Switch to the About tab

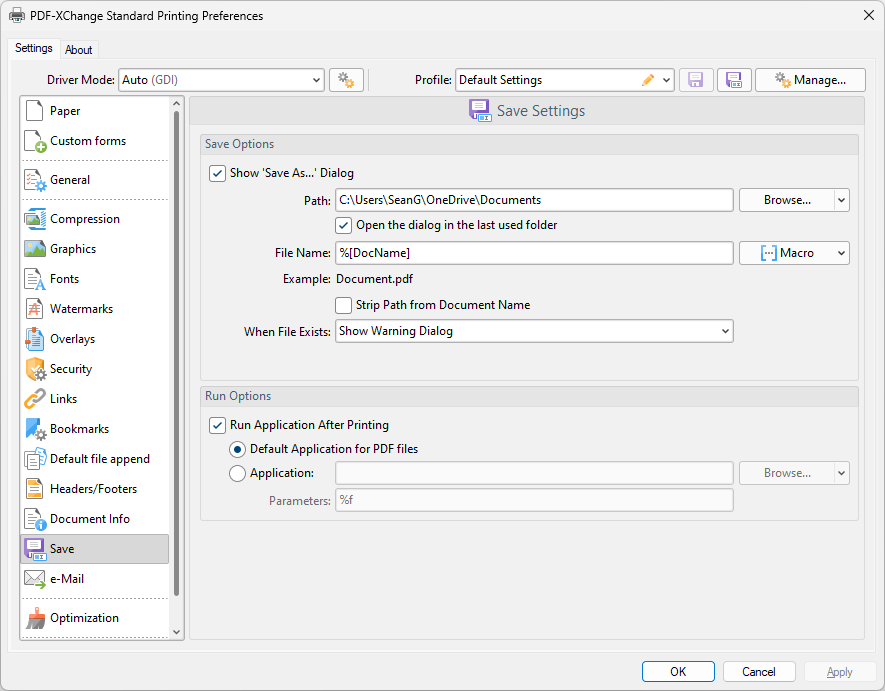pyautogui.click(x=79, y=50)
